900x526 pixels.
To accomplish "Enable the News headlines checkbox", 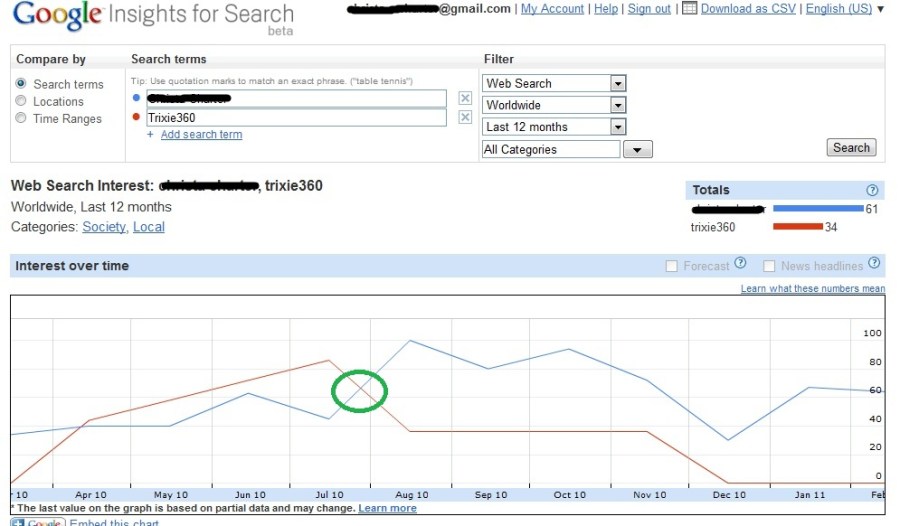I will tap(769, 266).
